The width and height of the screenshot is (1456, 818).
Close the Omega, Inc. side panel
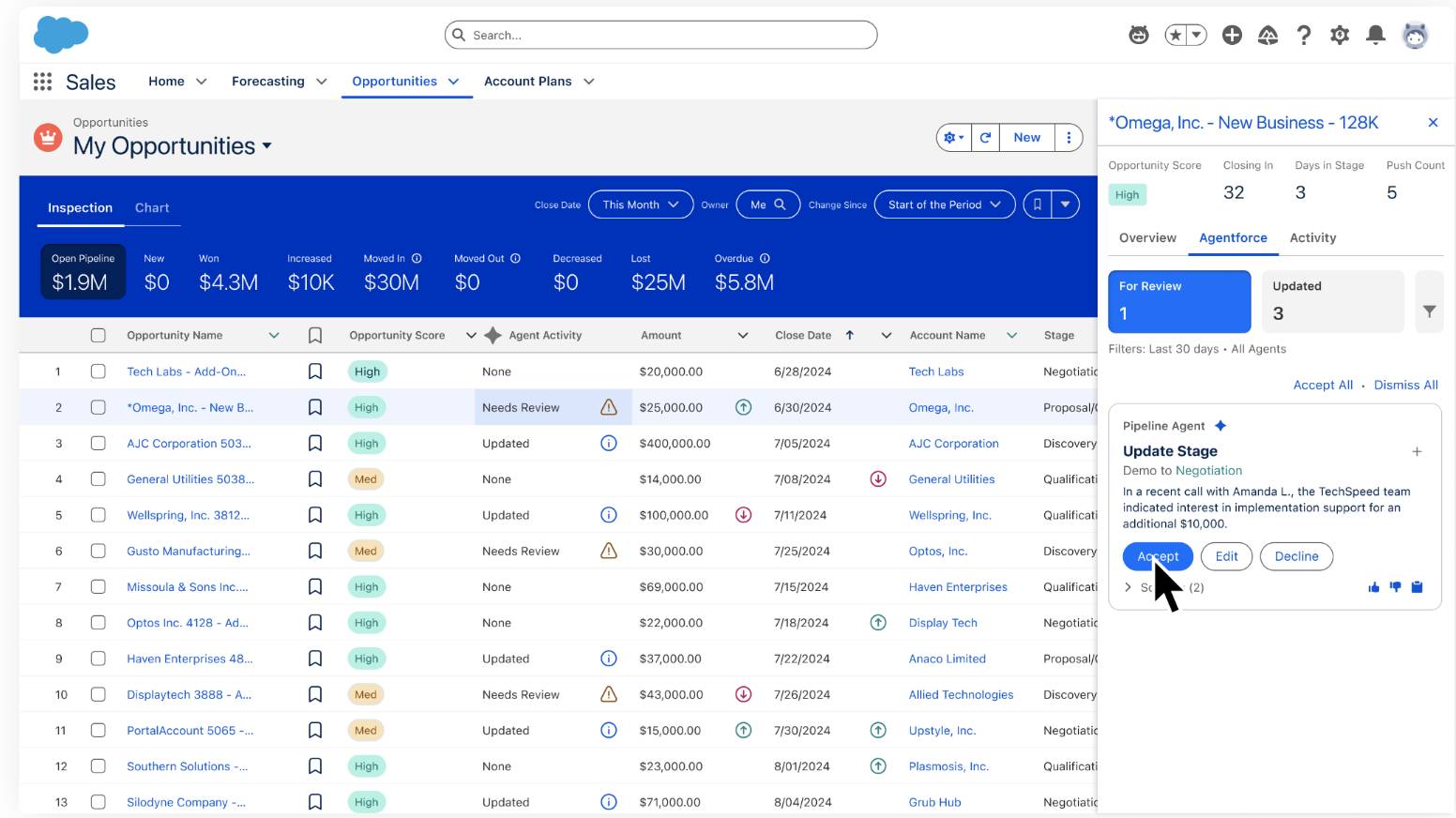pos(1433,123)
